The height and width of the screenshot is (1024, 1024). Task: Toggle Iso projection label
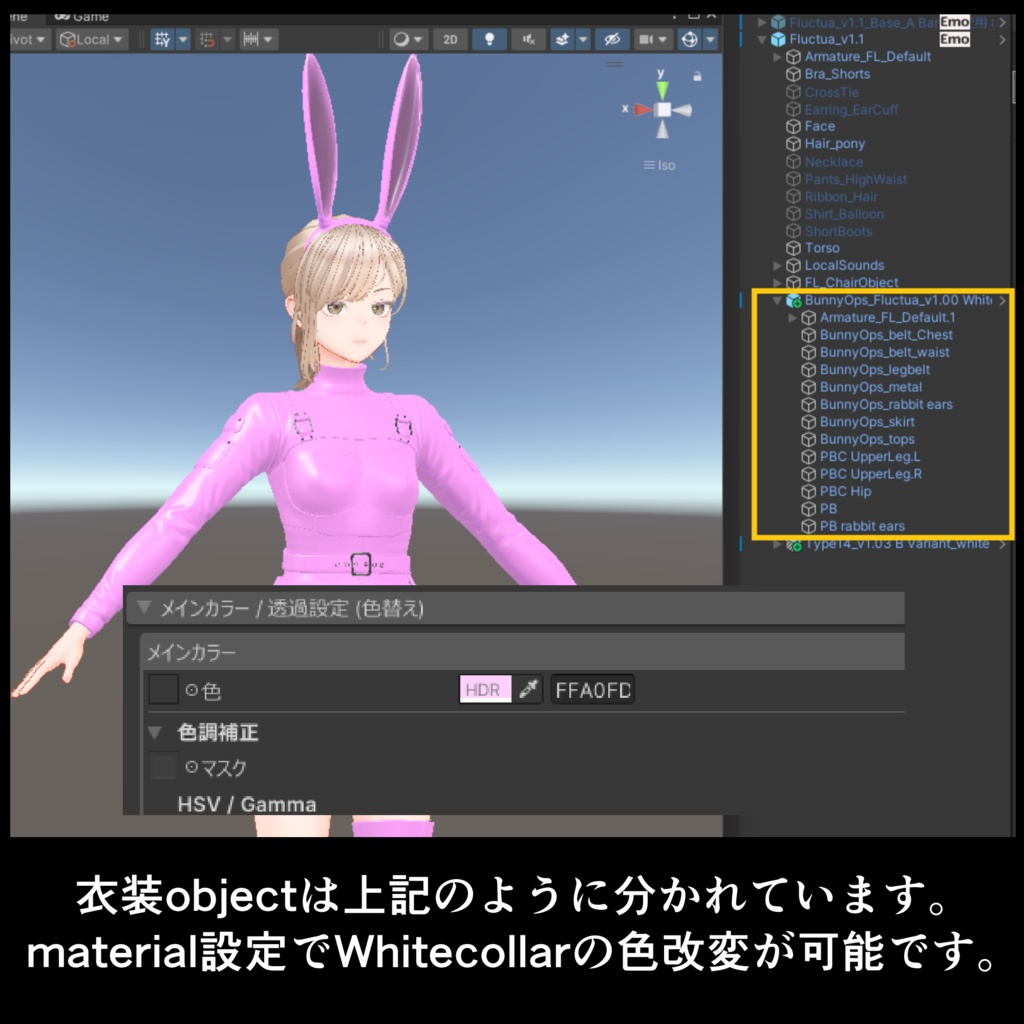tap(660, 165)
